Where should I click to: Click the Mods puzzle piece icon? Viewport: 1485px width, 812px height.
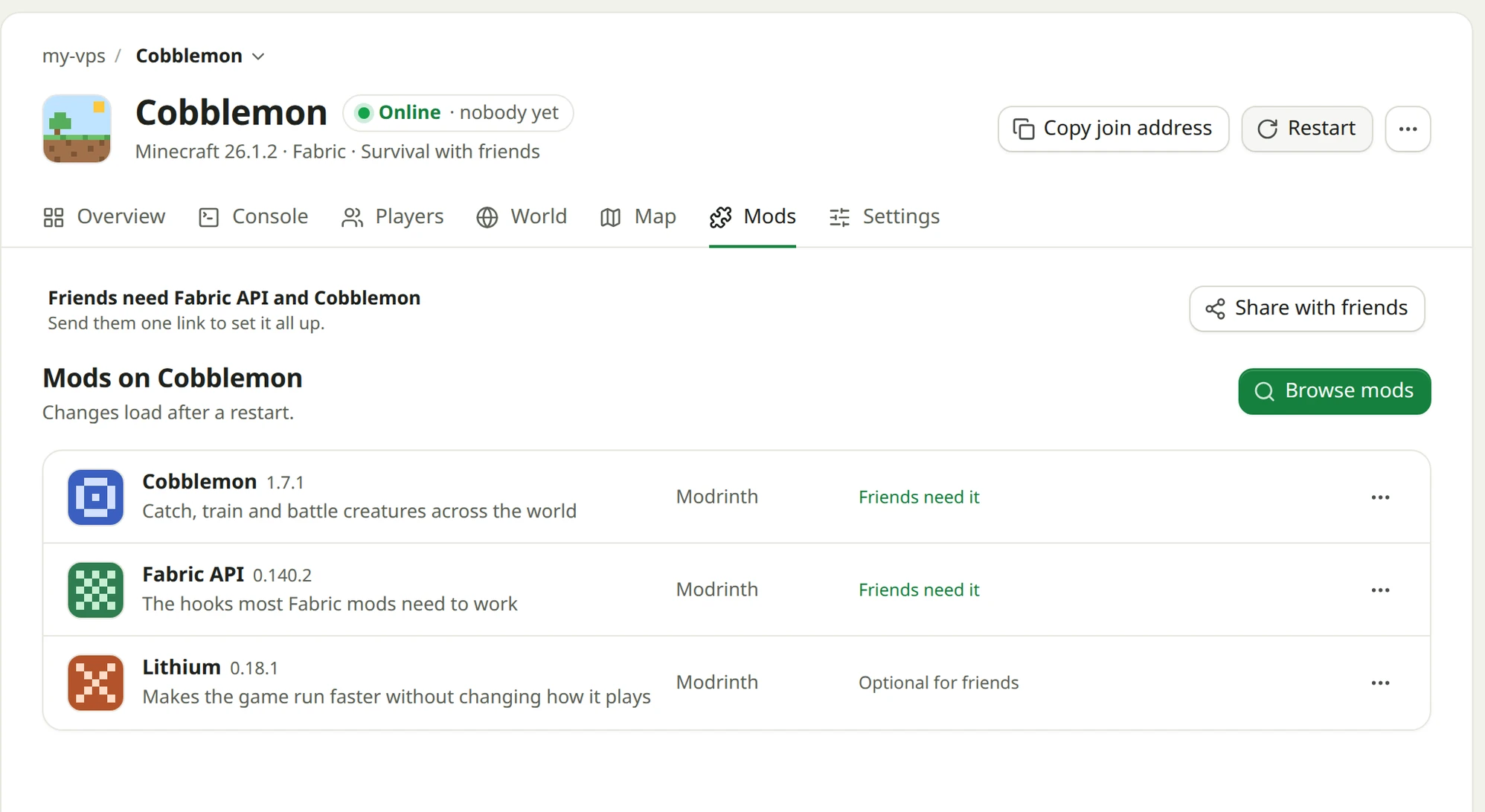720,217
